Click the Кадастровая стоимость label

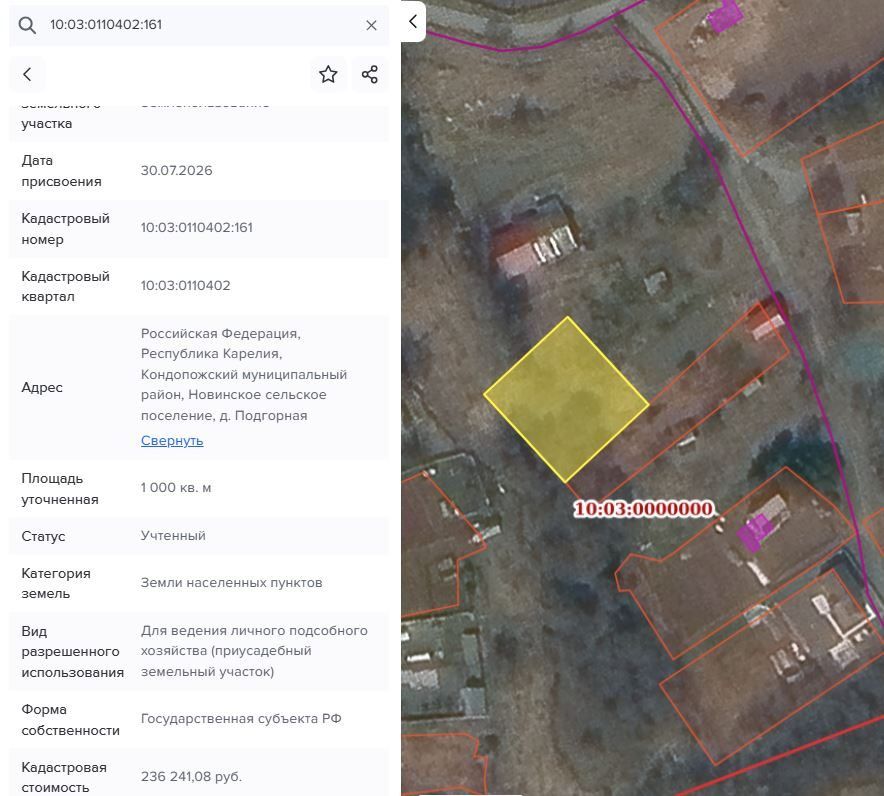coord(64,777)
